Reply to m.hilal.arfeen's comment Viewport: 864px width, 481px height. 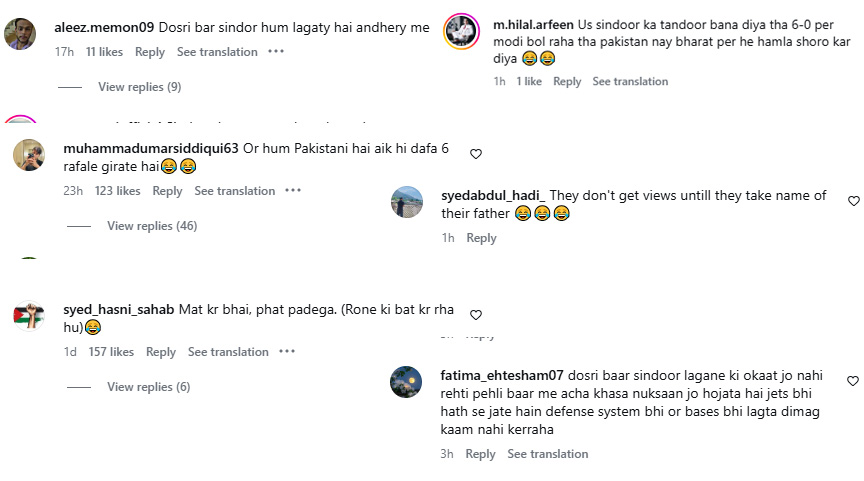click(x=567, y=82)
